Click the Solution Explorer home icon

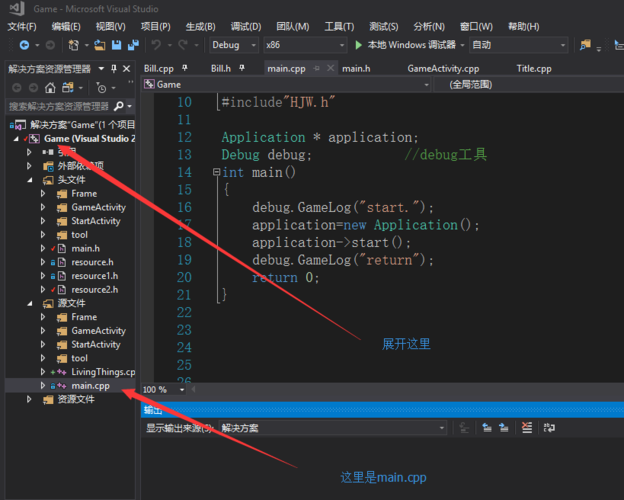tap(50, 87)
